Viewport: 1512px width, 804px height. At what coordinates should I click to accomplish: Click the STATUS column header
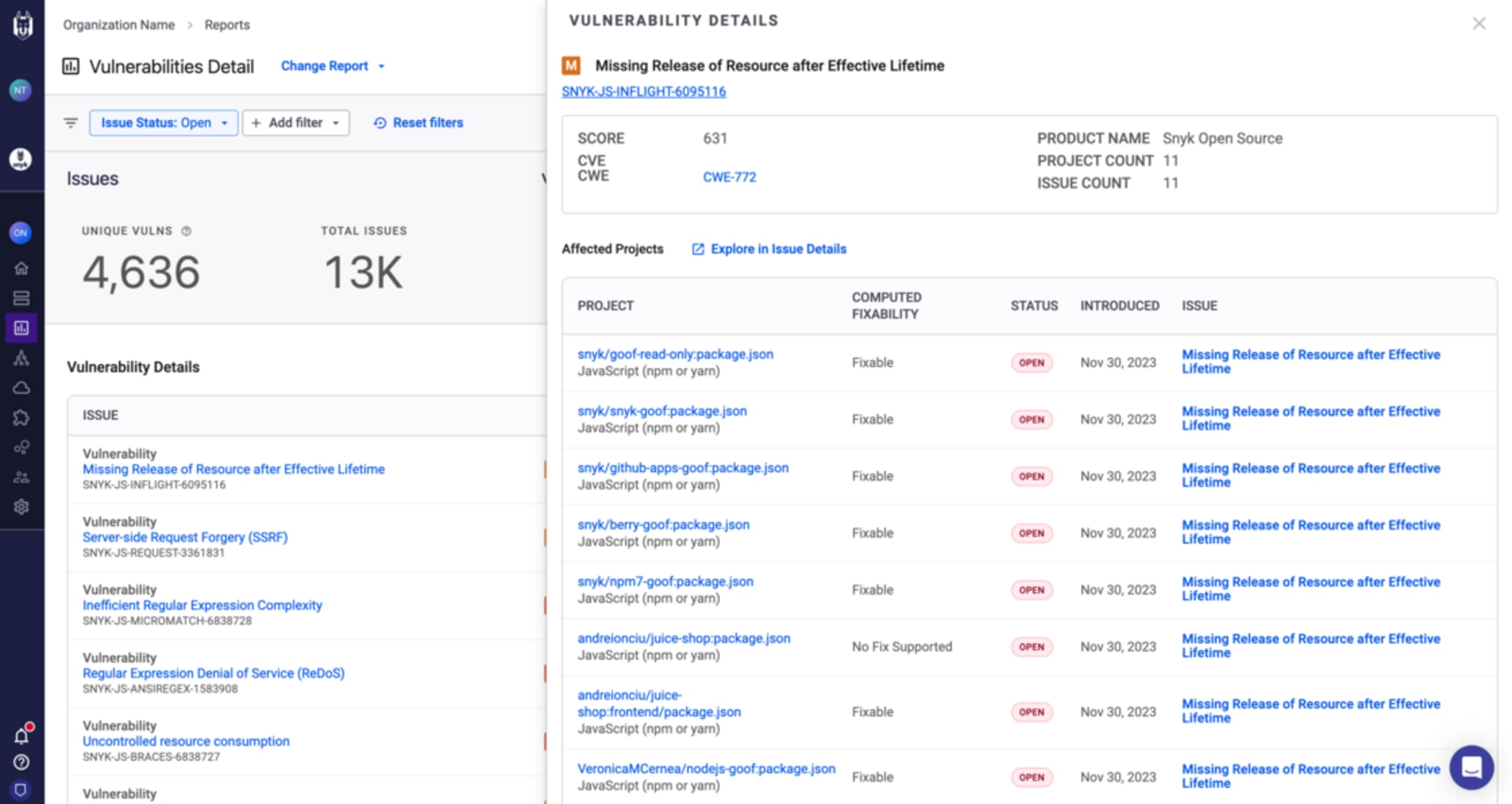click(1034, 306)
